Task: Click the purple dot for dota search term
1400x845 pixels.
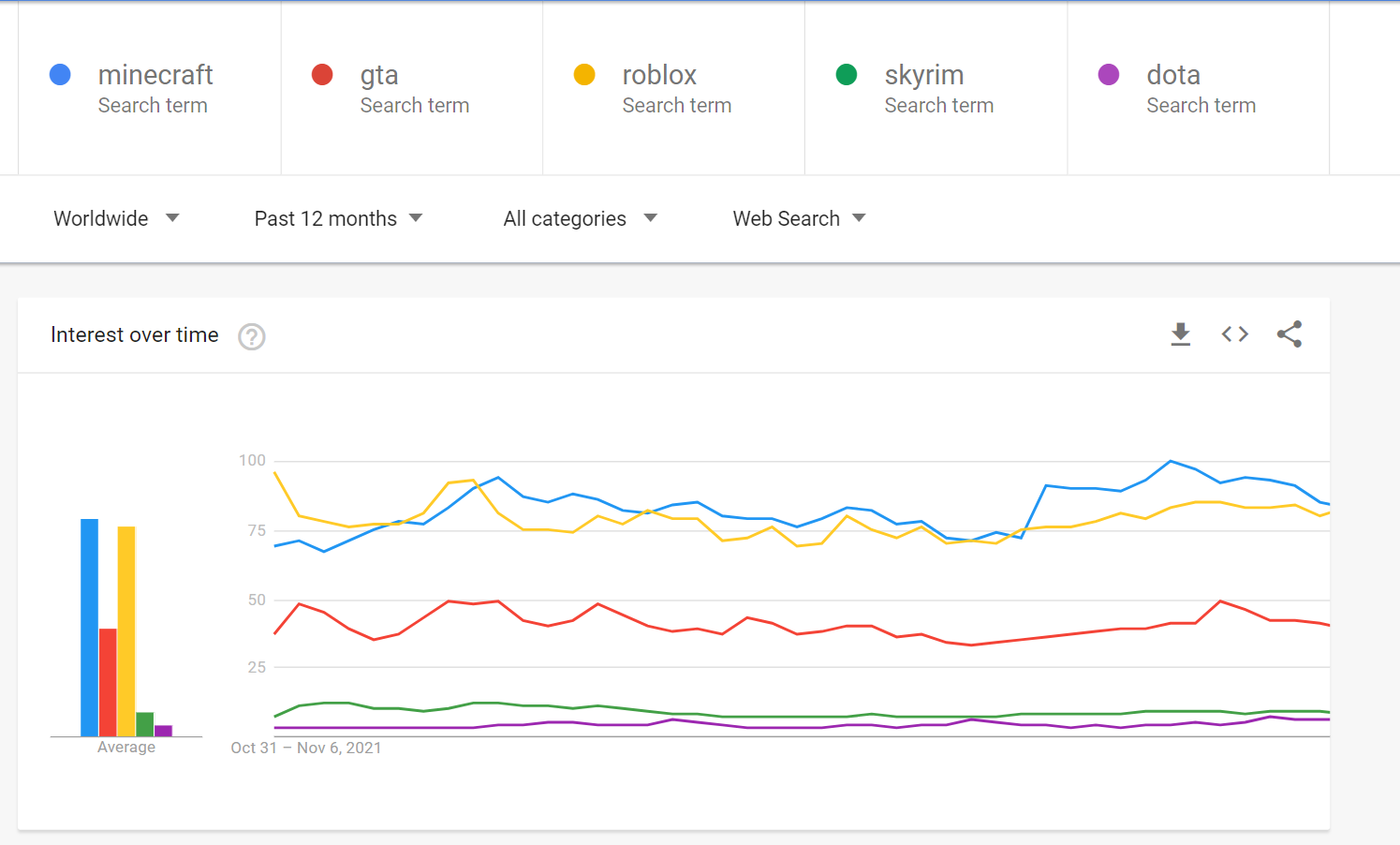Action: tap(1109, 75)
